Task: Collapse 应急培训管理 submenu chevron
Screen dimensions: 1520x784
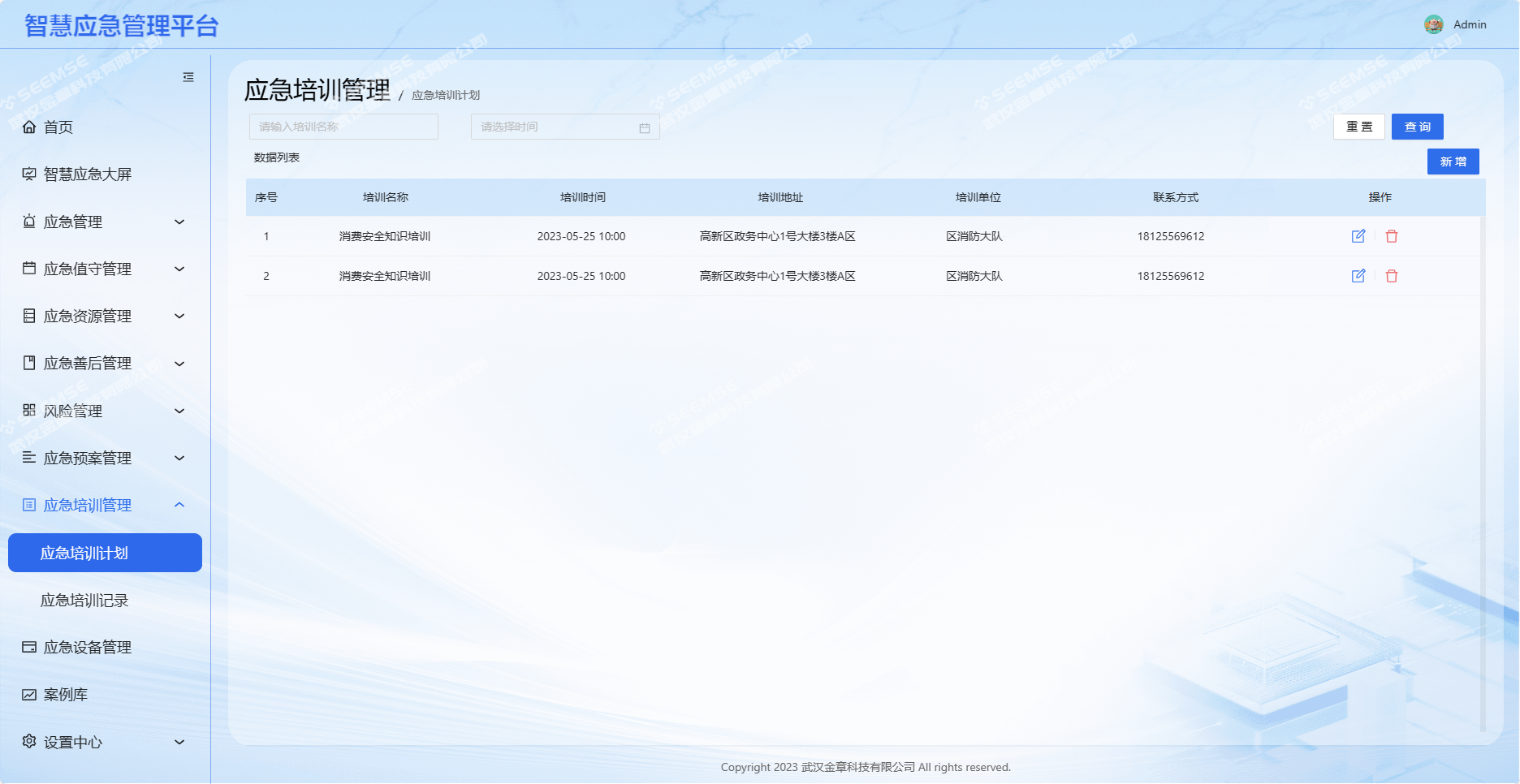Action: (180, 505)
